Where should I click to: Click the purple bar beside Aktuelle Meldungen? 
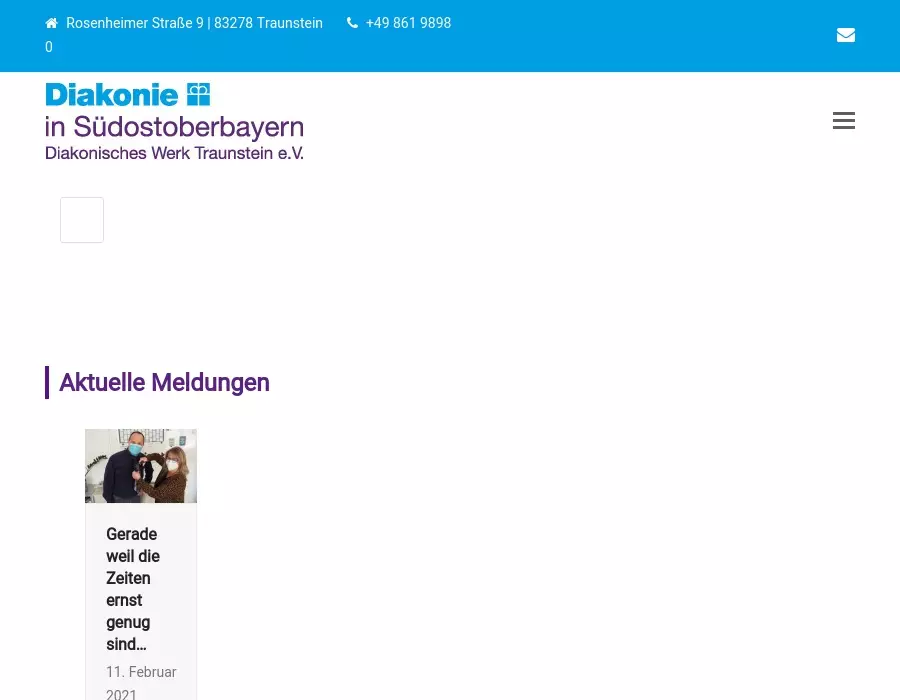click(47, 382)
